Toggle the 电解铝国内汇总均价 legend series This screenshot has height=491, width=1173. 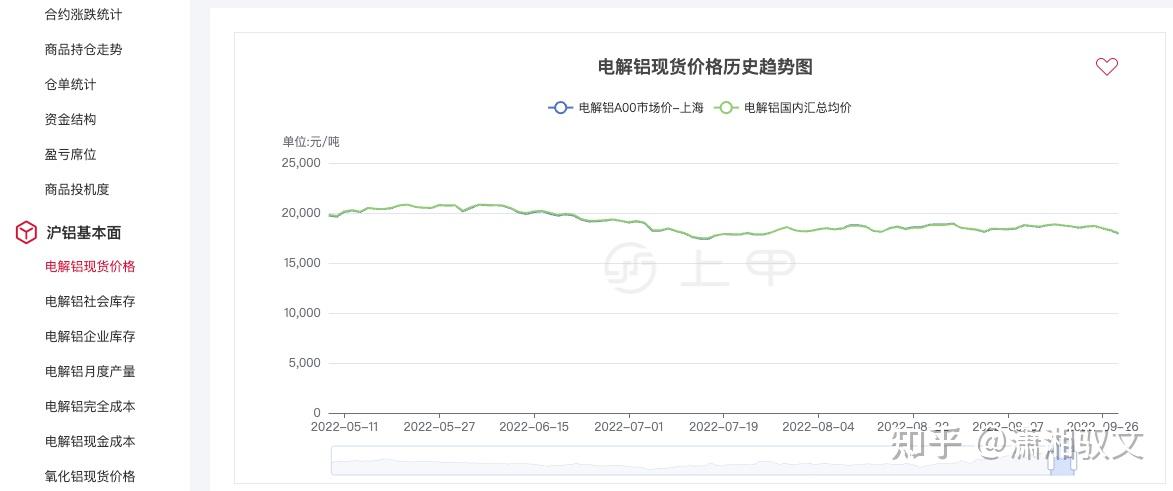(x=797, y=108)
